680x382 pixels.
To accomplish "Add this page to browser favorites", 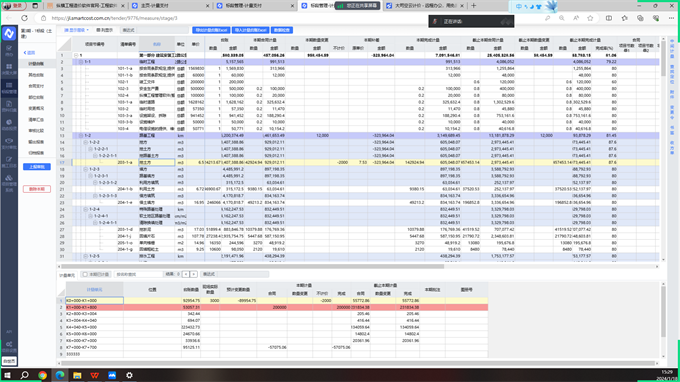I will pyautogui.click(x=590, y=18).
